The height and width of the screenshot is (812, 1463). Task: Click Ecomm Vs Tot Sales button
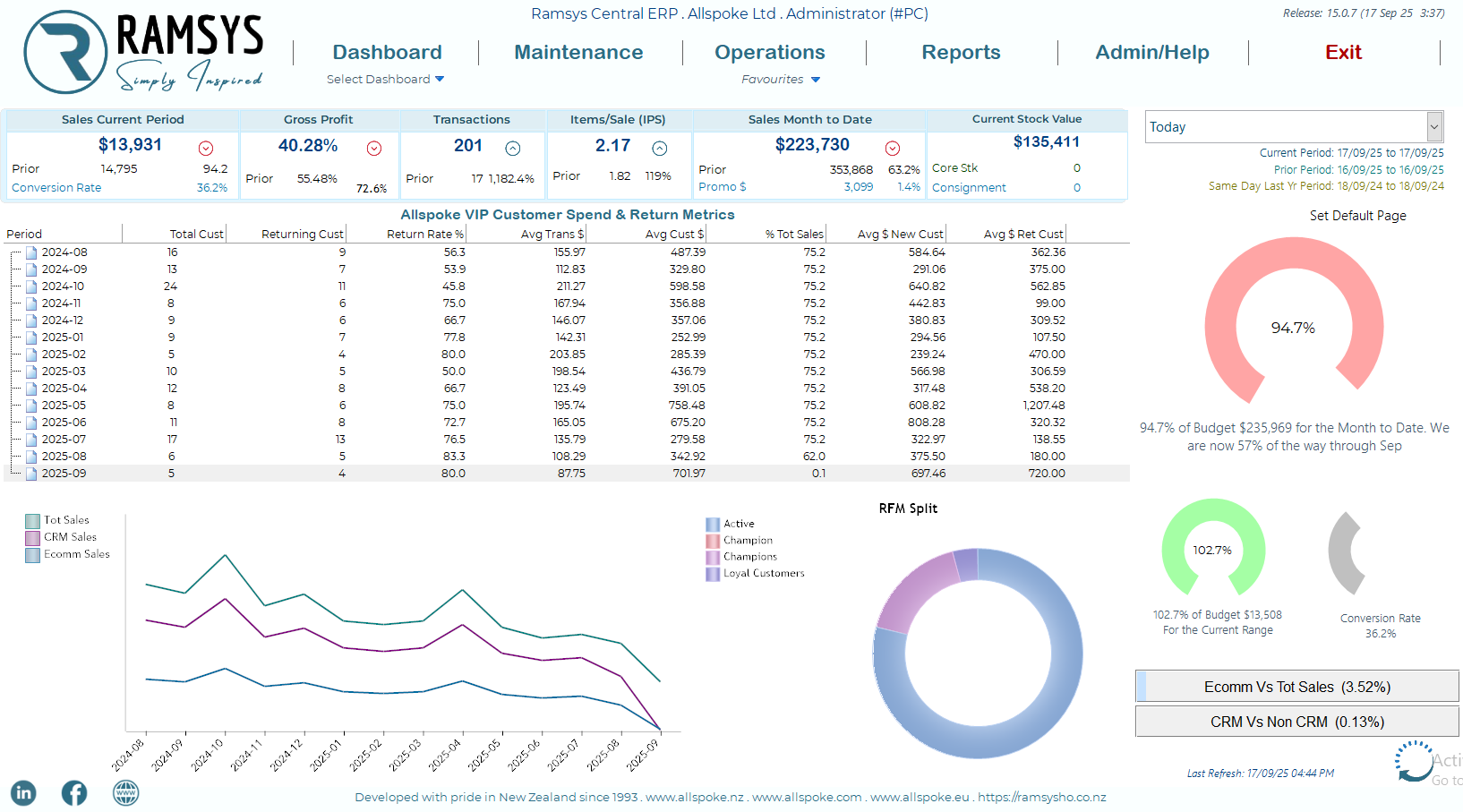click(1297, 687)
